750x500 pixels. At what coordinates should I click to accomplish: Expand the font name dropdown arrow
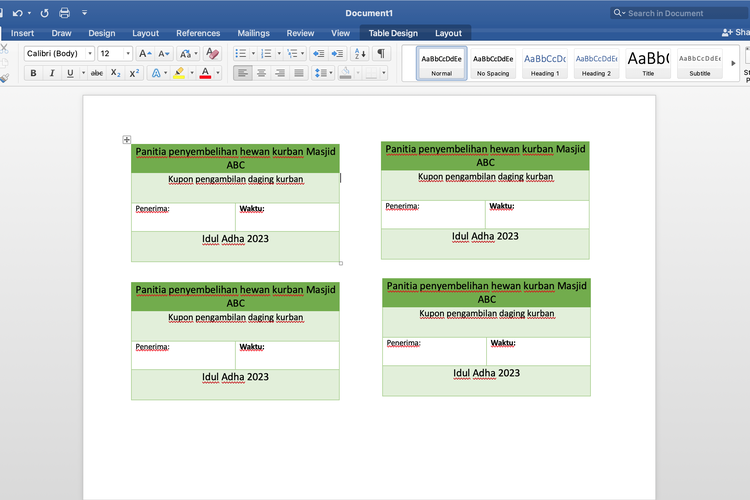(x=90, y=54)
